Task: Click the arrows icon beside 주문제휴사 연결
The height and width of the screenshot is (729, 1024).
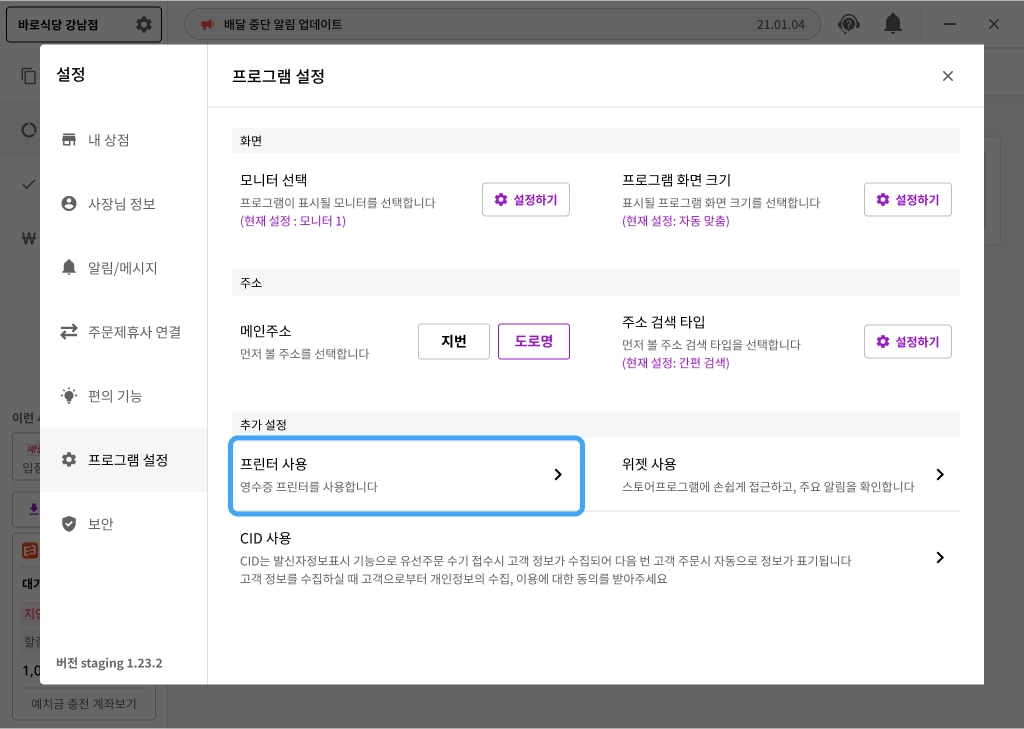Action: (69, 332)
